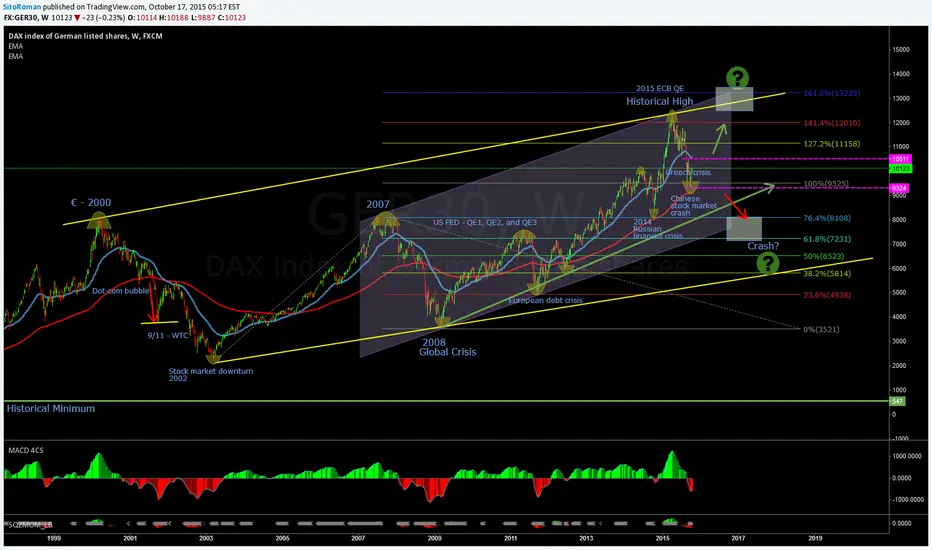This screenshot has height=550, width=932.
Task: Select the green 10123 current price label
Action: (x=899, y=168)
